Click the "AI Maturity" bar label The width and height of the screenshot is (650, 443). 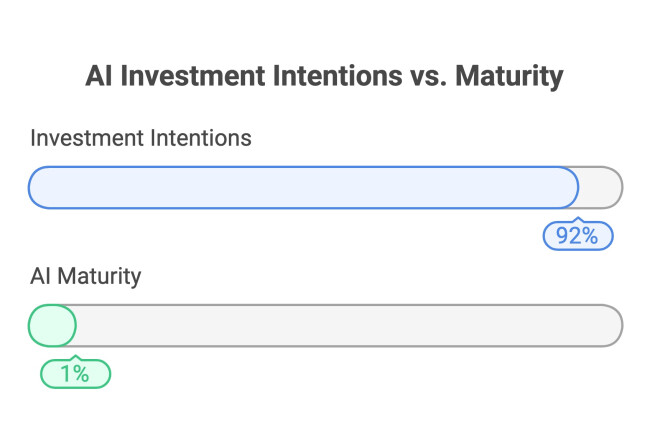[x=86, y=276]
